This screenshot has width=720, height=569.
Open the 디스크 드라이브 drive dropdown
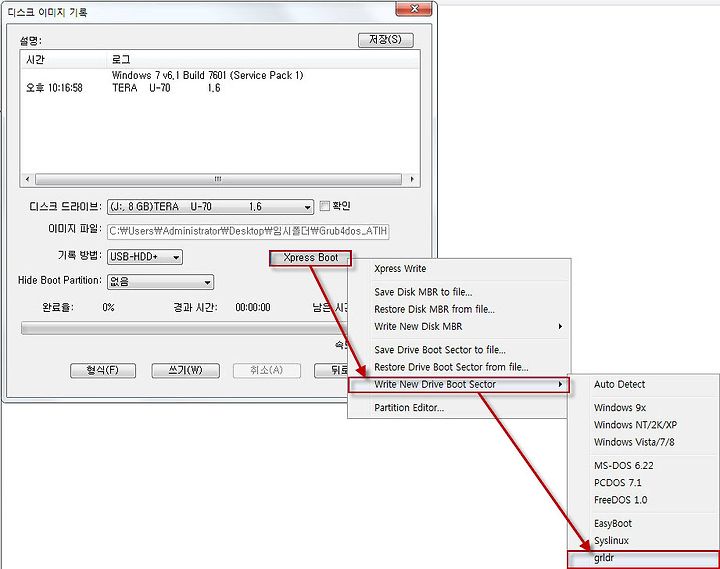[210, 207]
